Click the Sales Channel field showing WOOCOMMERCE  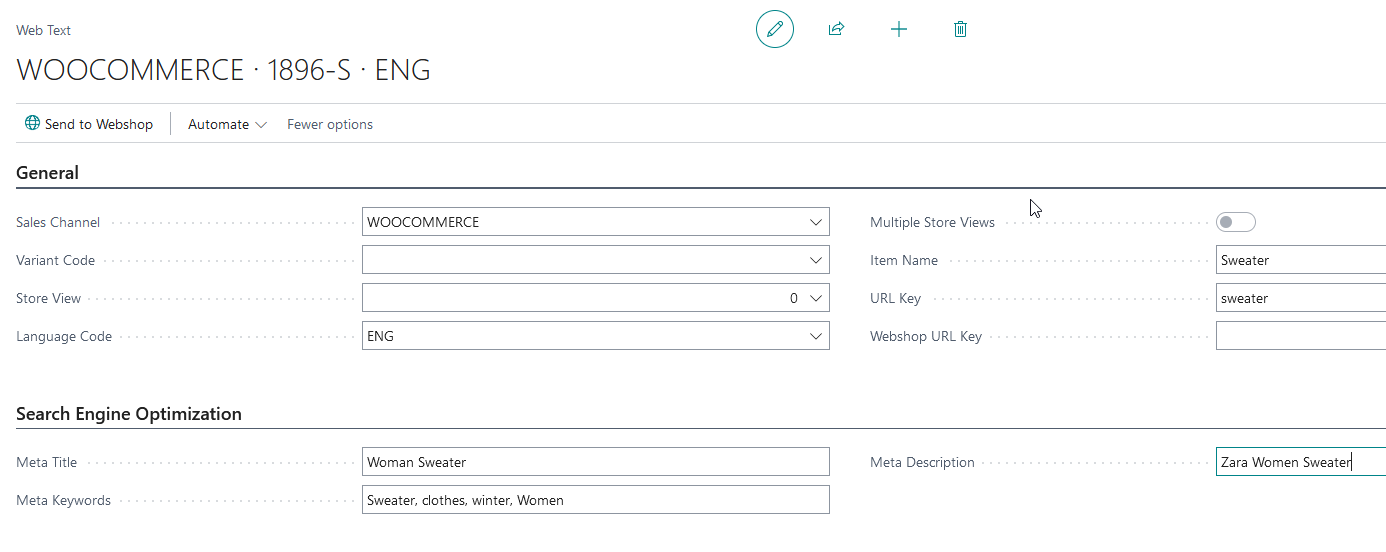595,222
